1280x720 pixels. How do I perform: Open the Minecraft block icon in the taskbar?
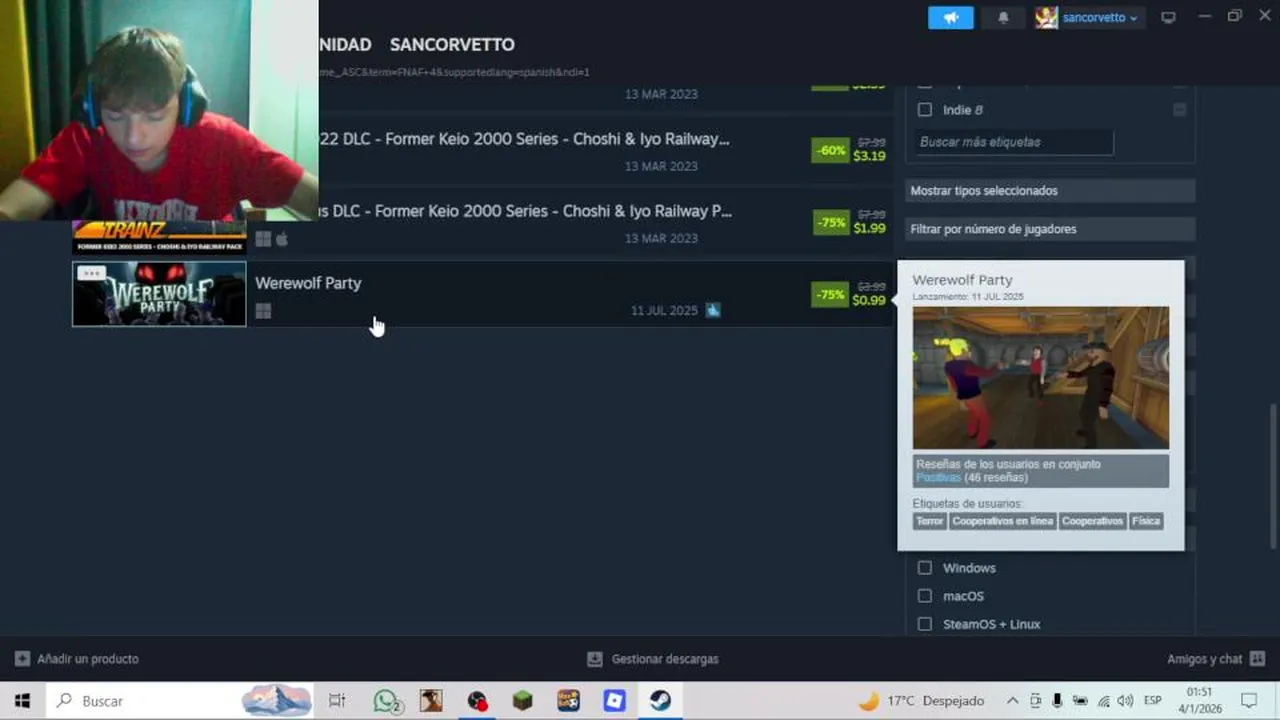(x=522, y=701)
